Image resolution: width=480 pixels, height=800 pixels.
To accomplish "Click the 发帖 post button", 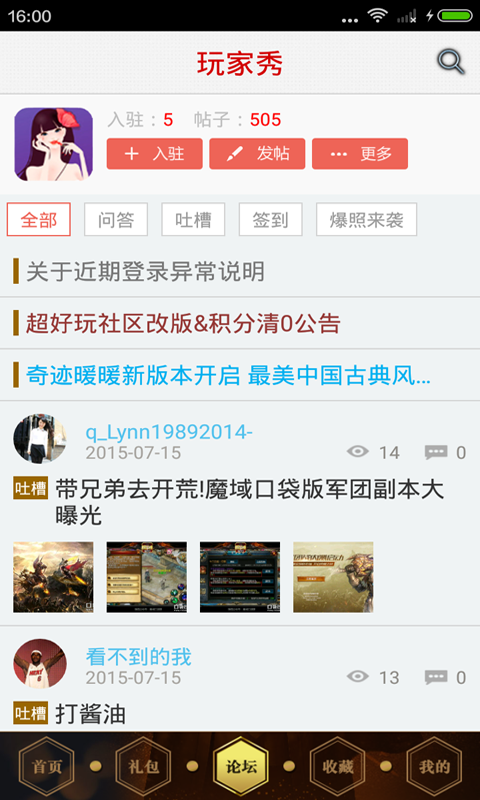I will point(257,154).
